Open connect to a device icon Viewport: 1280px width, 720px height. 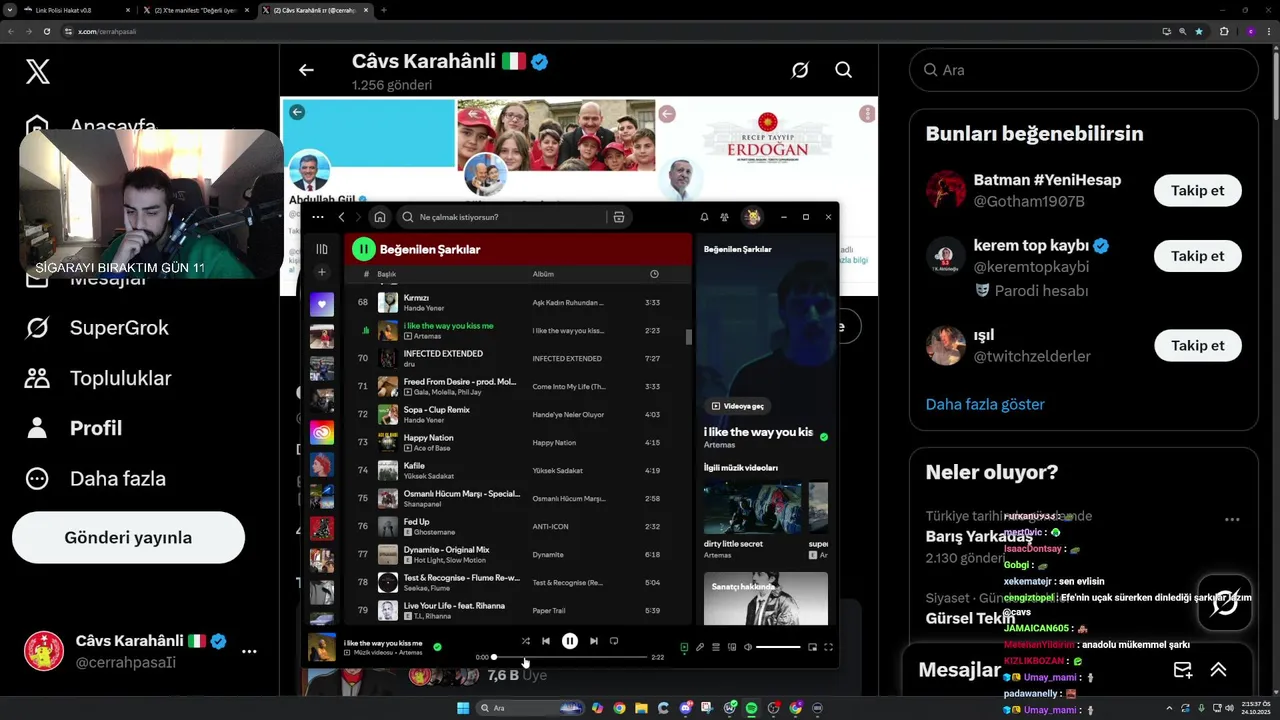click(732, 647)
